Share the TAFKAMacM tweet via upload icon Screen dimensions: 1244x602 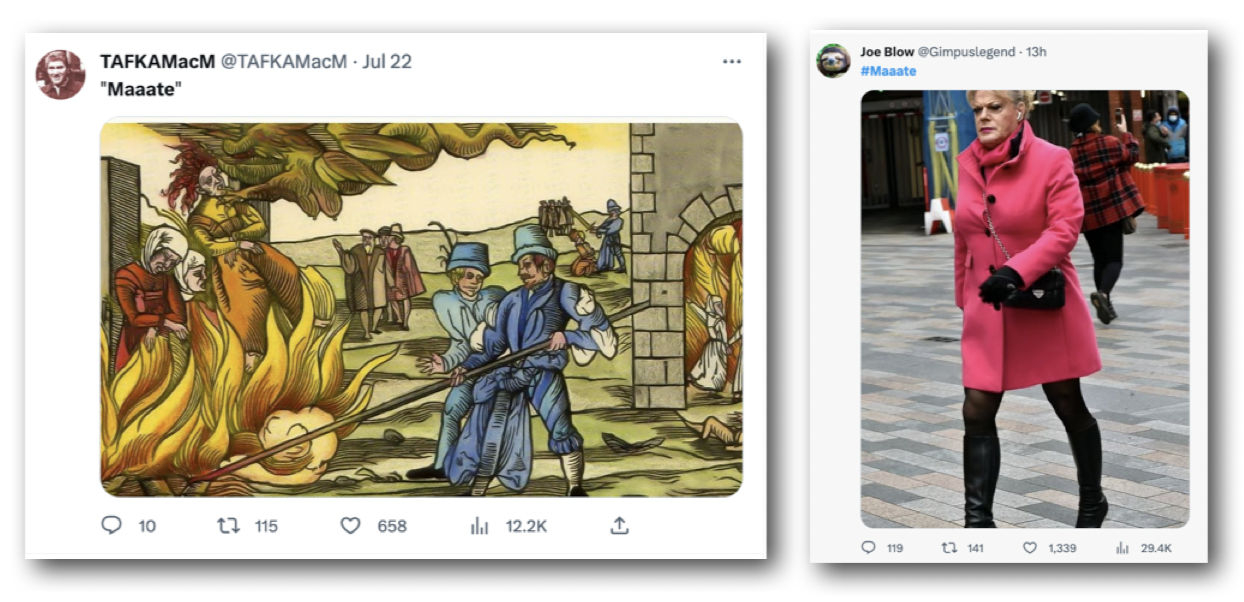coord(619,525)
